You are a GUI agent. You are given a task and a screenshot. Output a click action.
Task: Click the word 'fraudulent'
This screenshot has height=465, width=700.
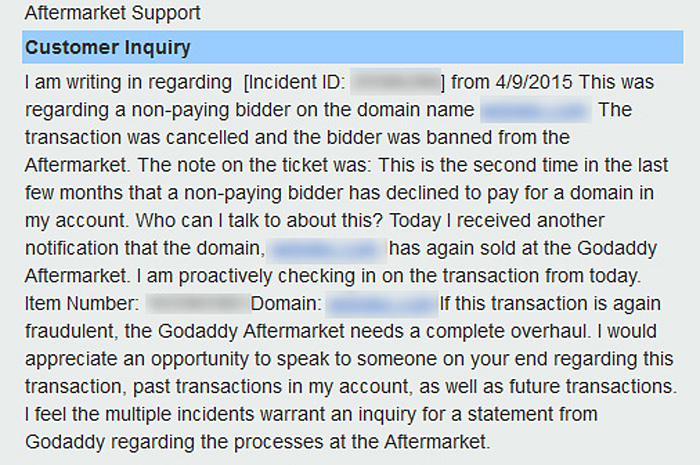tap(64, 331)
